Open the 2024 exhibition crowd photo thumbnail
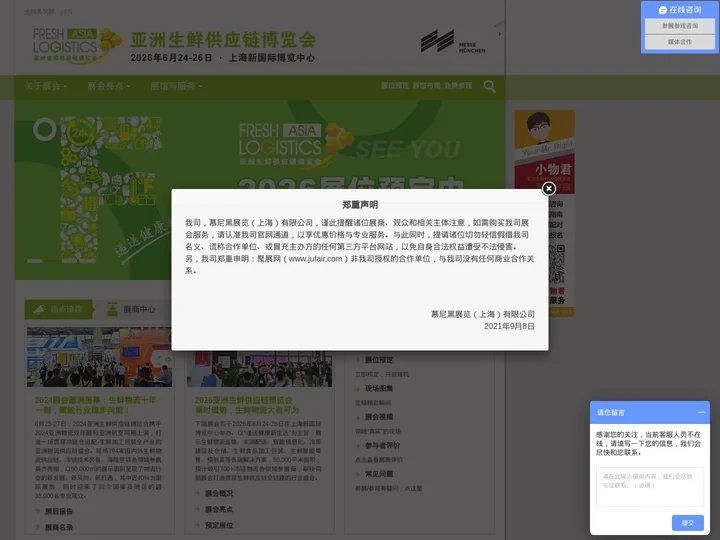 point(99,357)
